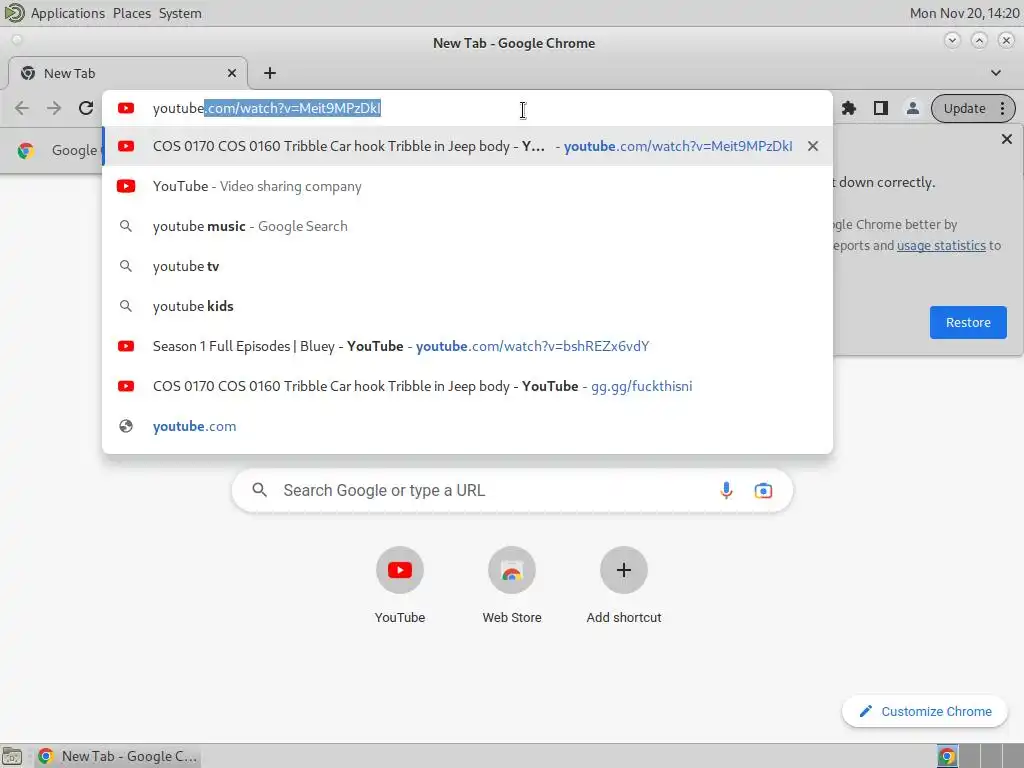Screen dimensions: 1024x768
Task: Click the desktop logo icon left of Applications
Action: 14,12
